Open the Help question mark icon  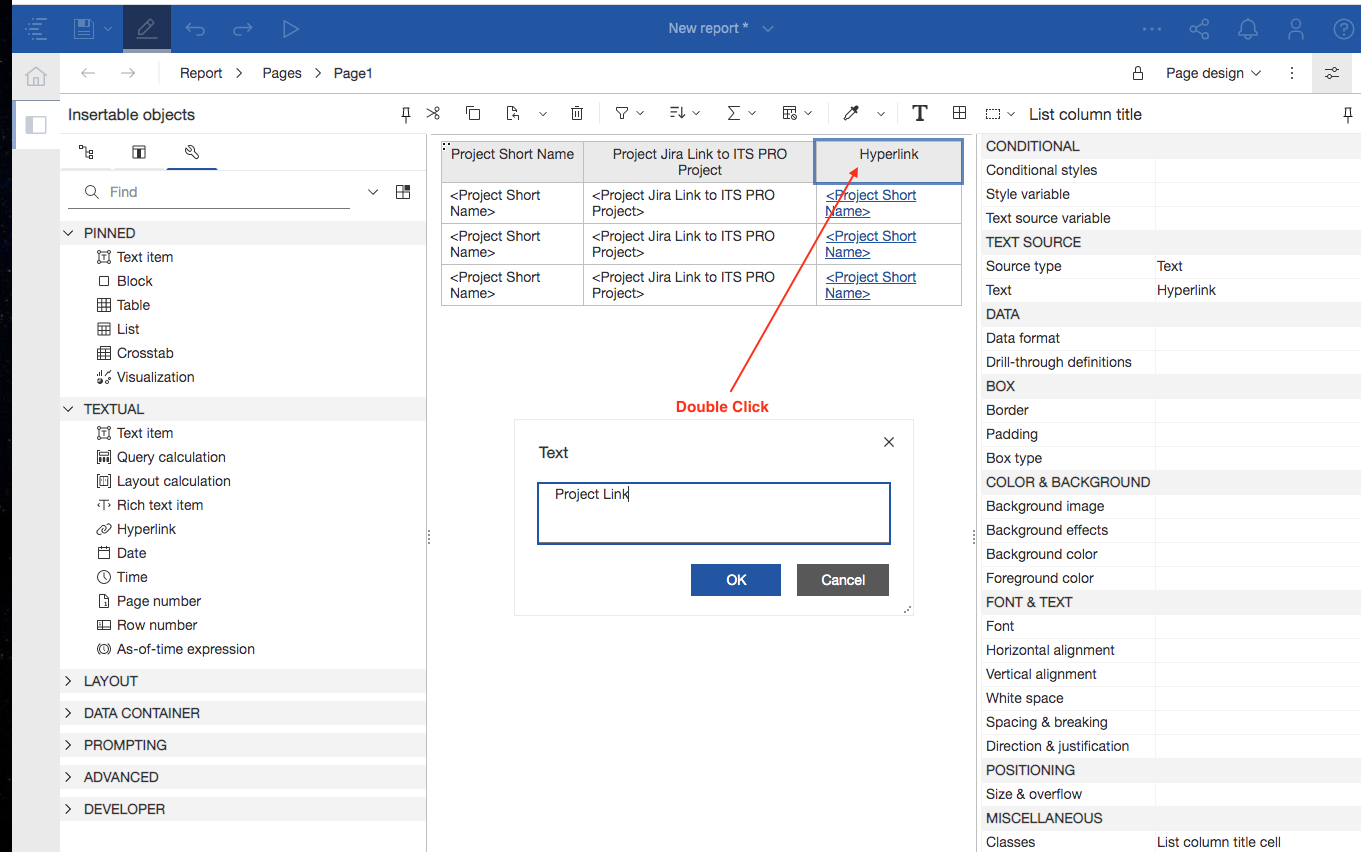[x=1343, y=29]
